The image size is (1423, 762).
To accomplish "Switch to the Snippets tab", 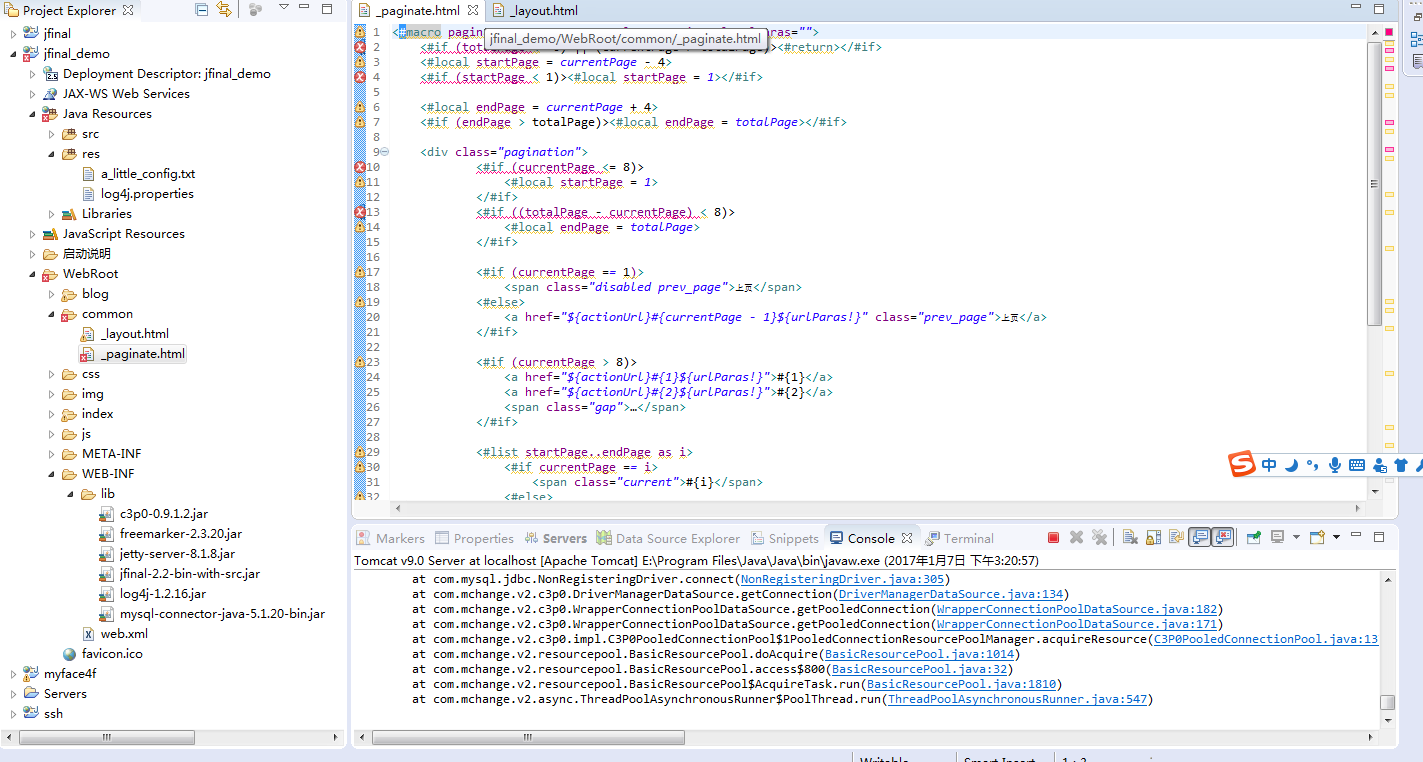I will (x=784, y=538).
